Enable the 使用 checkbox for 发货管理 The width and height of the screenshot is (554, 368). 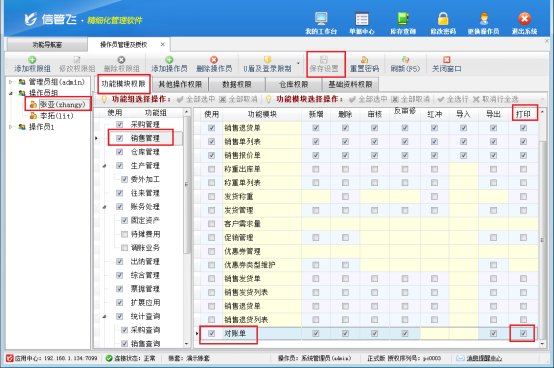click(211, 210)
